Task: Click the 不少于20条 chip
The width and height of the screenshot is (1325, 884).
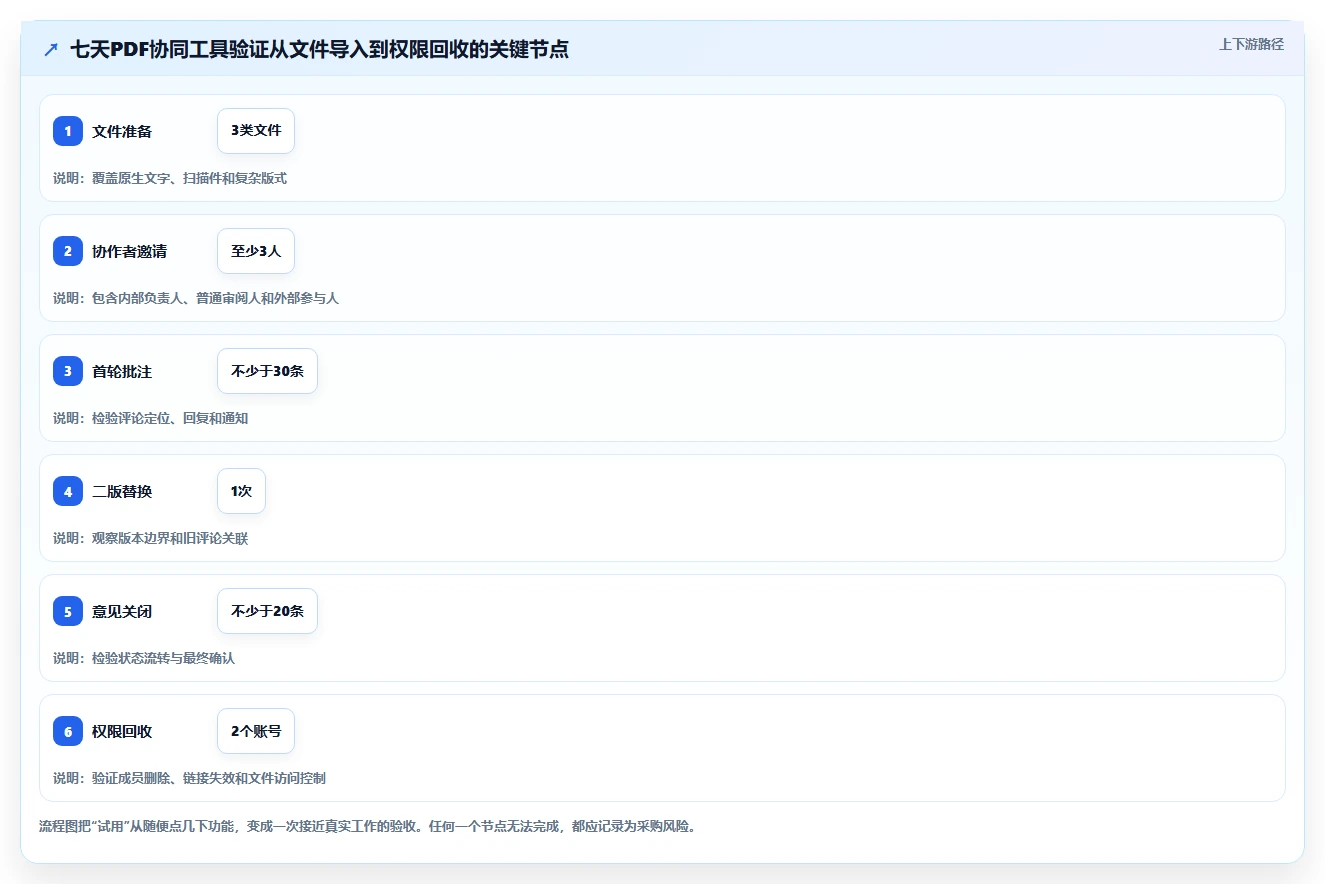Action: click(x=267, y=611)
